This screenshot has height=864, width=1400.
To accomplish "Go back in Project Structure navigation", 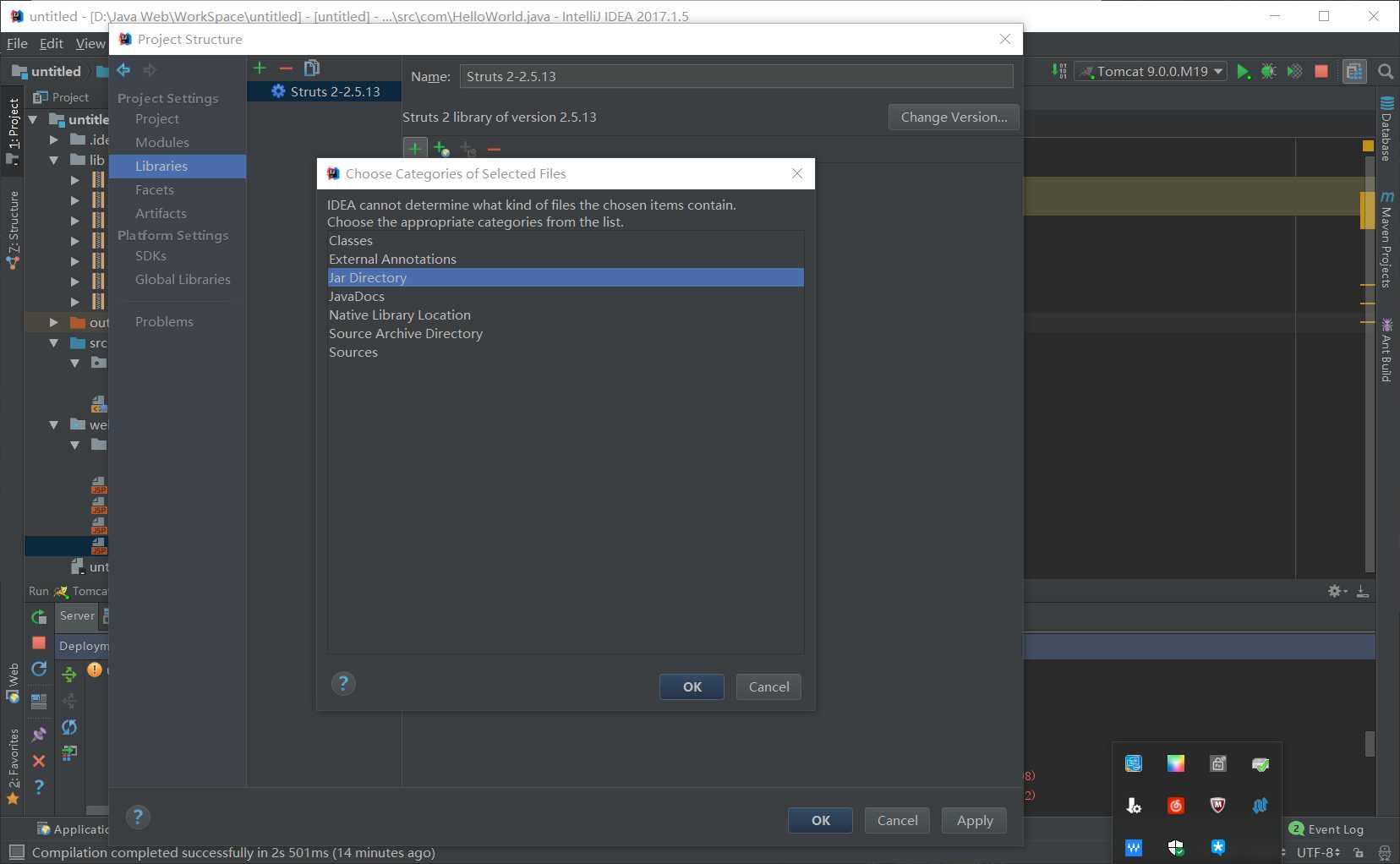I will tap(123, 70).
